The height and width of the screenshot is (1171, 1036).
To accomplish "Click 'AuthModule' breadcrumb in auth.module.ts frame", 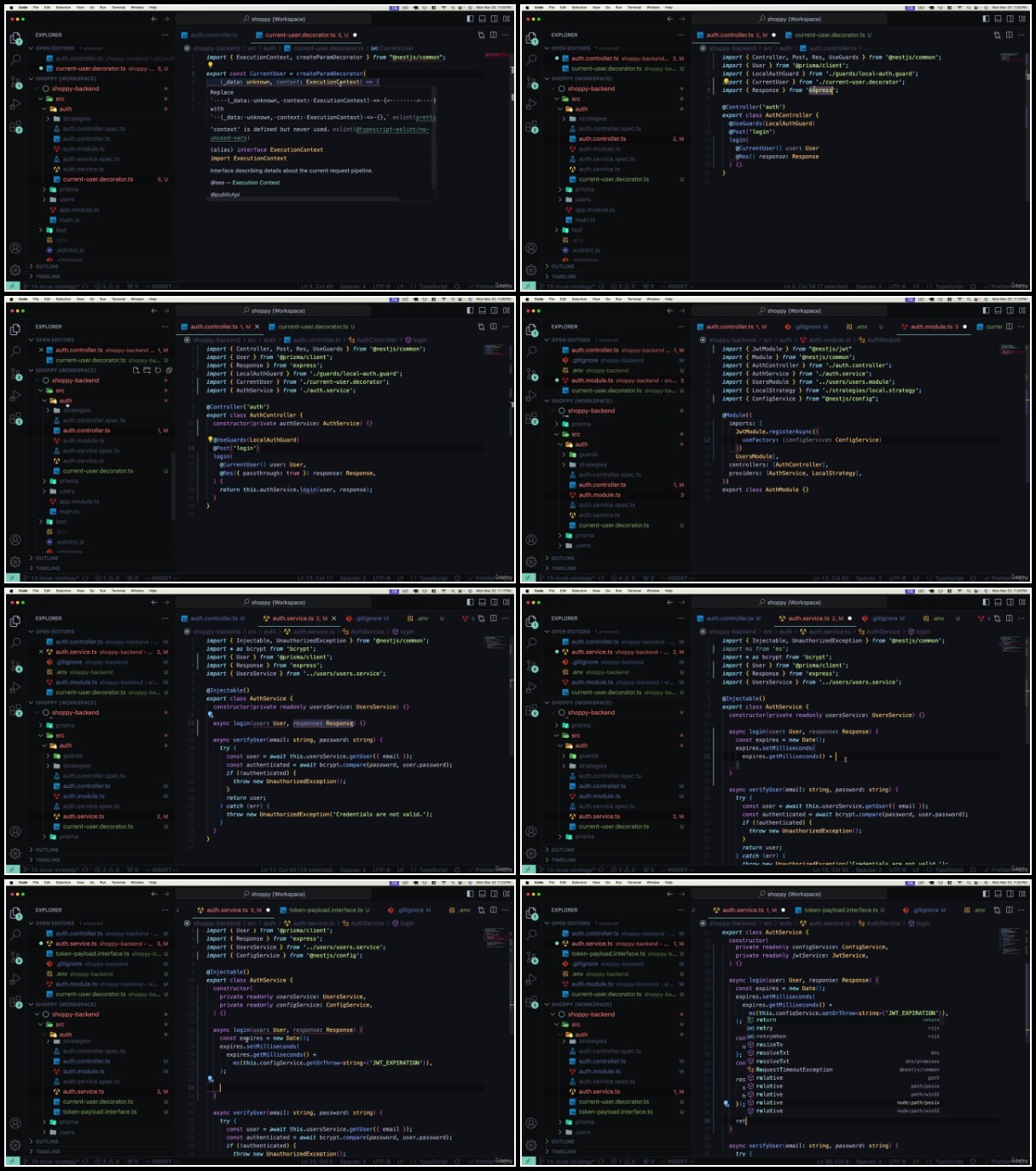I will point(883,340).
